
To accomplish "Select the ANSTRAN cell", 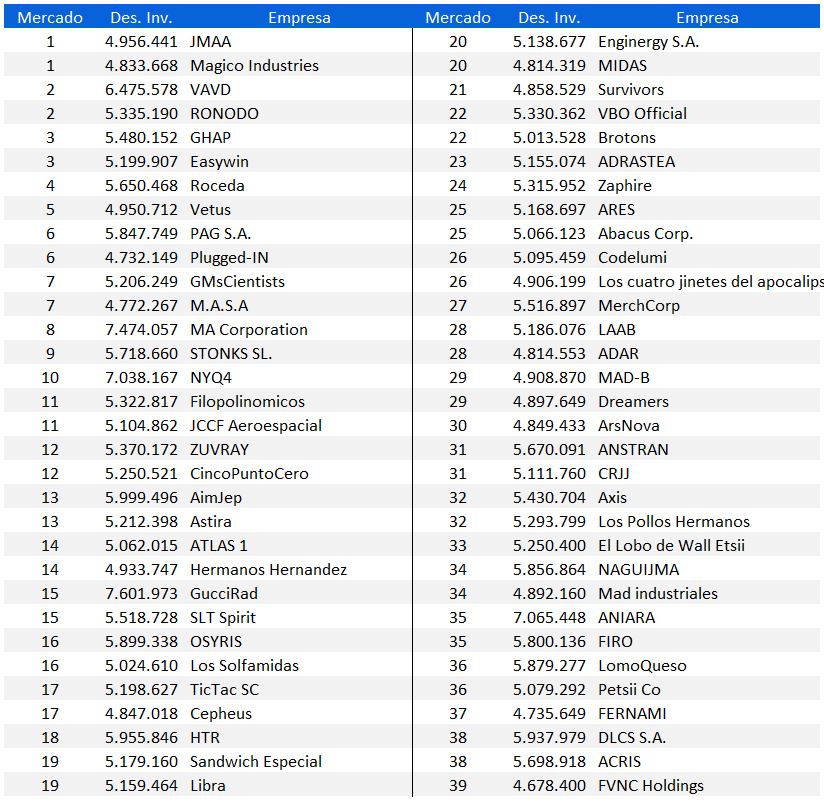I will pos(633,450).
